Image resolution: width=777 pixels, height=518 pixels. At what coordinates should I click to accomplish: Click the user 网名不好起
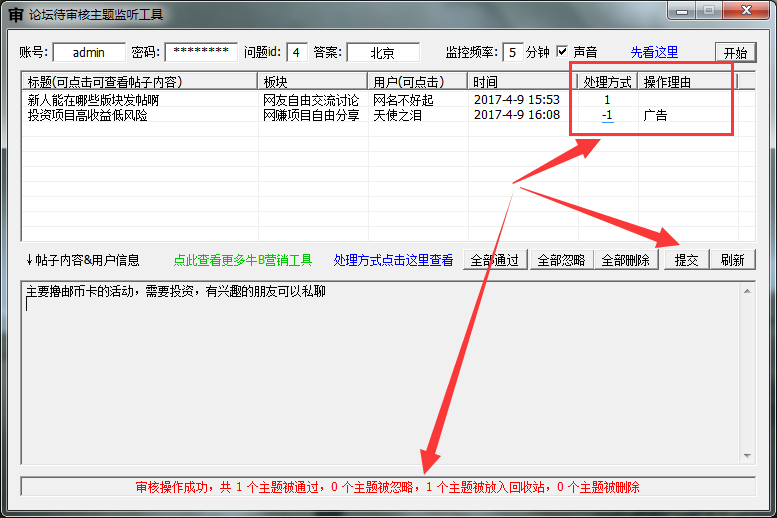[x=403, y=100]
